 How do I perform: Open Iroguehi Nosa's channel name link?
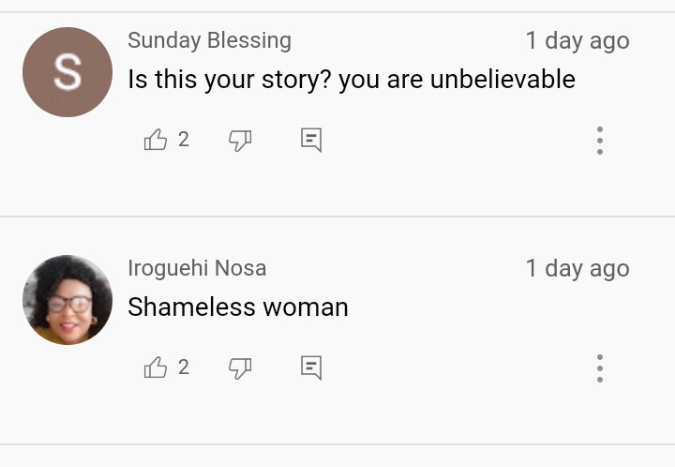tap(197, 269)
